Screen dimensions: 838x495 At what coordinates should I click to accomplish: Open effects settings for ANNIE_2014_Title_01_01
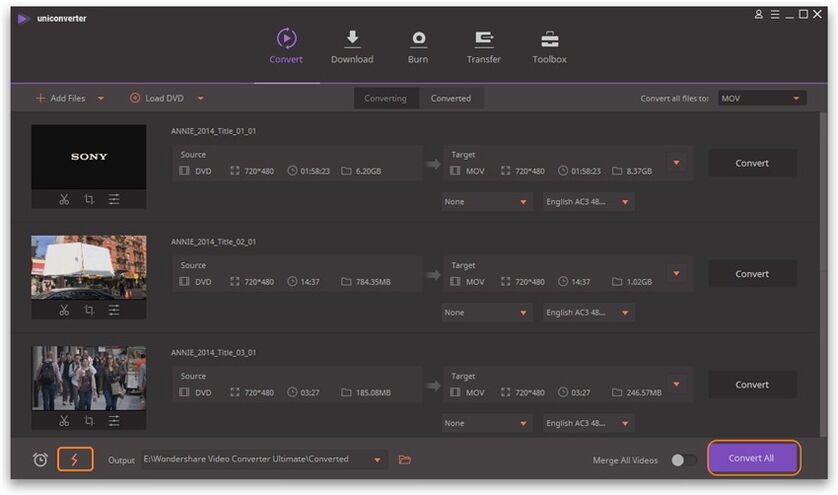pos(114,199)
